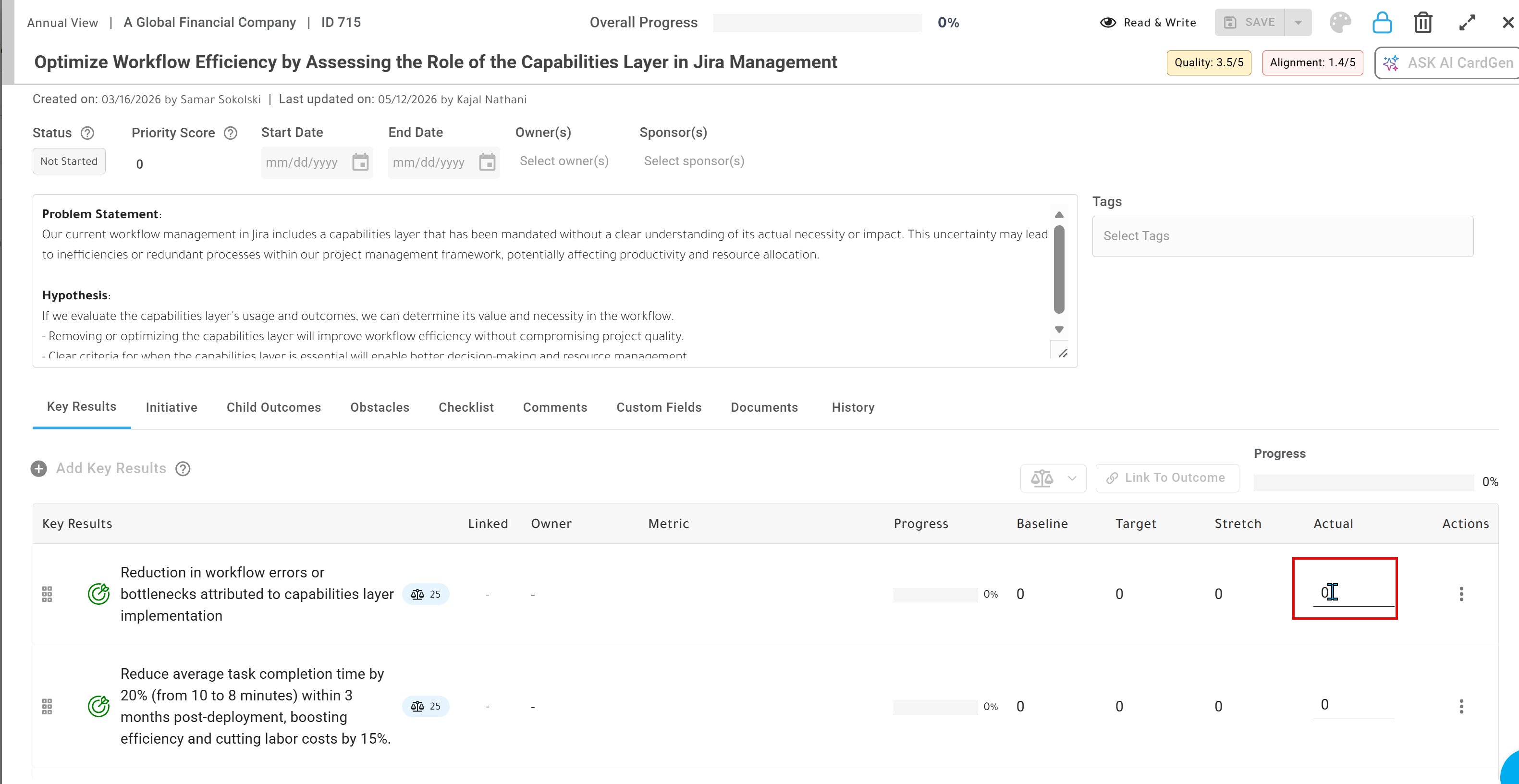Open the Select owner(s) dropdown
This screenshot has height=784, width=1519.
[564, 161]
